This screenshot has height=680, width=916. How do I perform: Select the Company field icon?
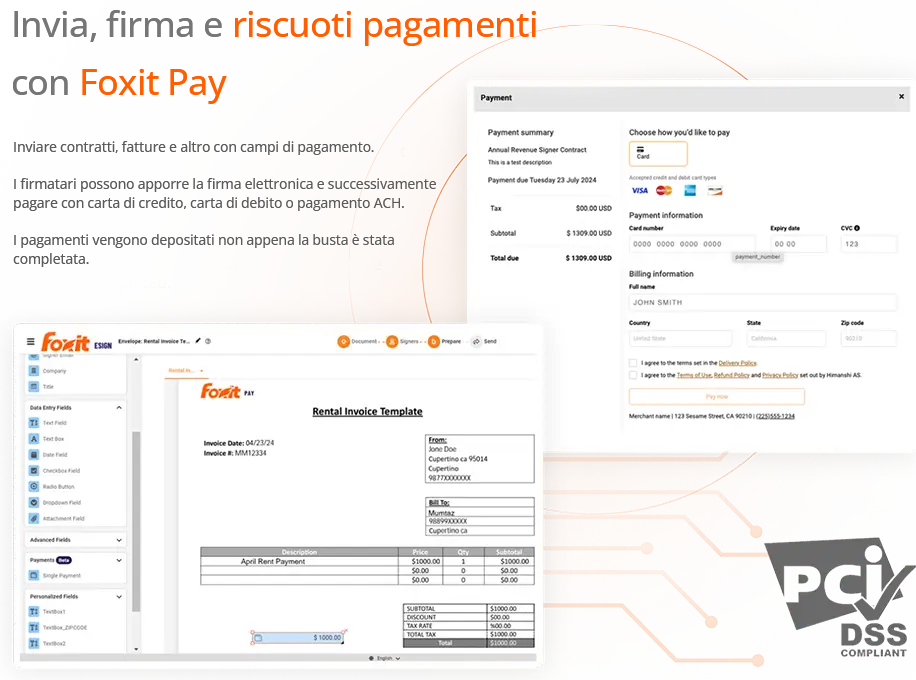tap(34, 370)
